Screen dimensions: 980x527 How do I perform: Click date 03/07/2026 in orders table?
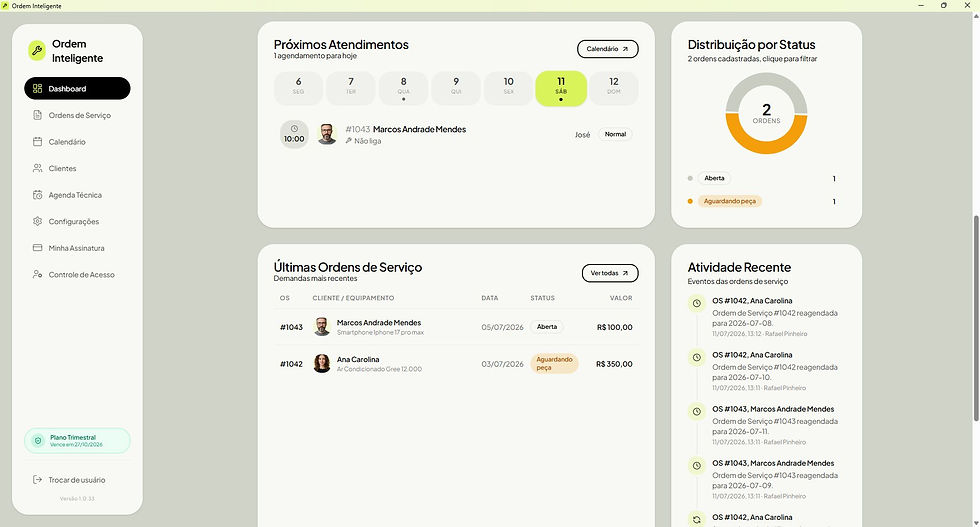502,364
